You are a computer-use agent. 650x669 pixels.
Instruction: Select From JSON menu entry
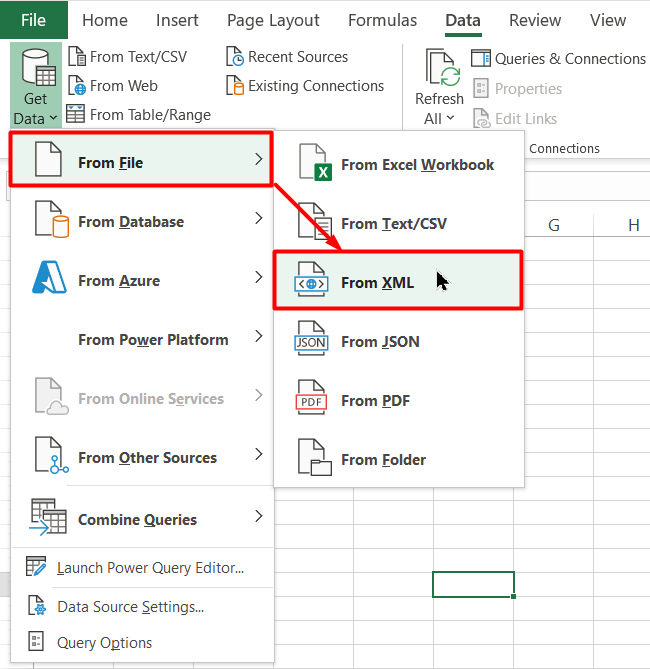(399, 341)
